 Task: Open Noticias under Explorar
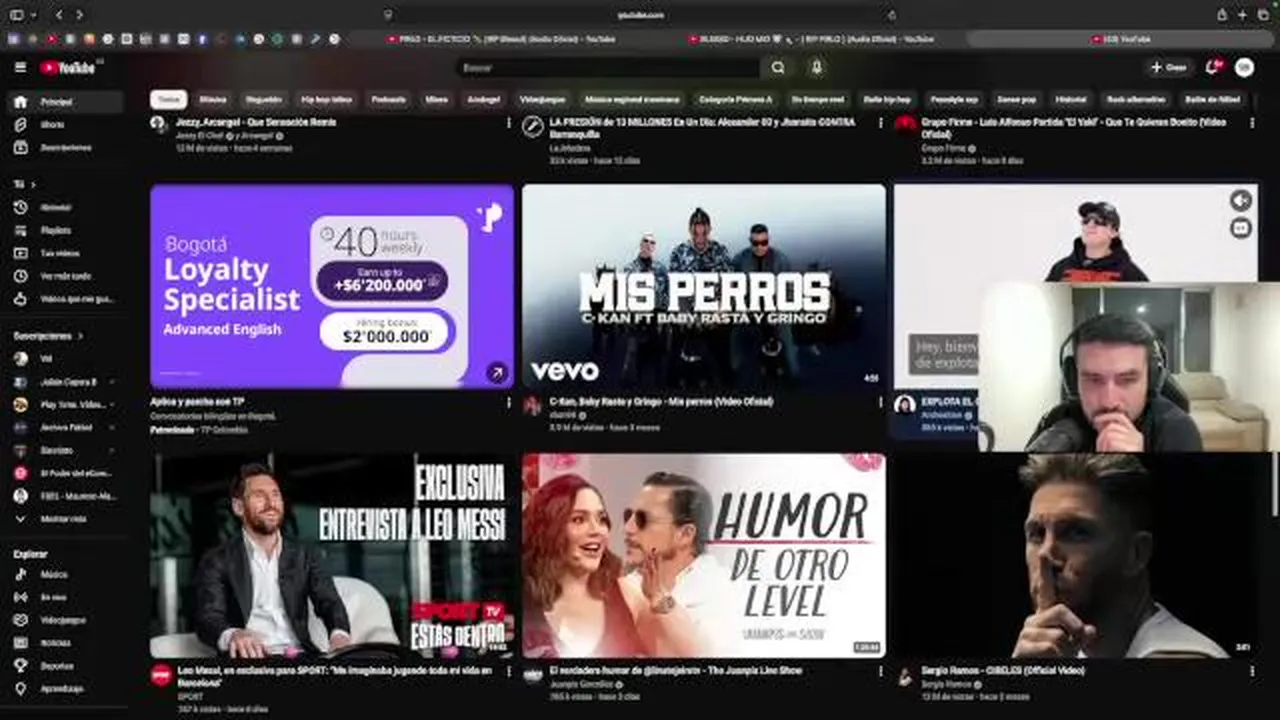coord(63,643)
